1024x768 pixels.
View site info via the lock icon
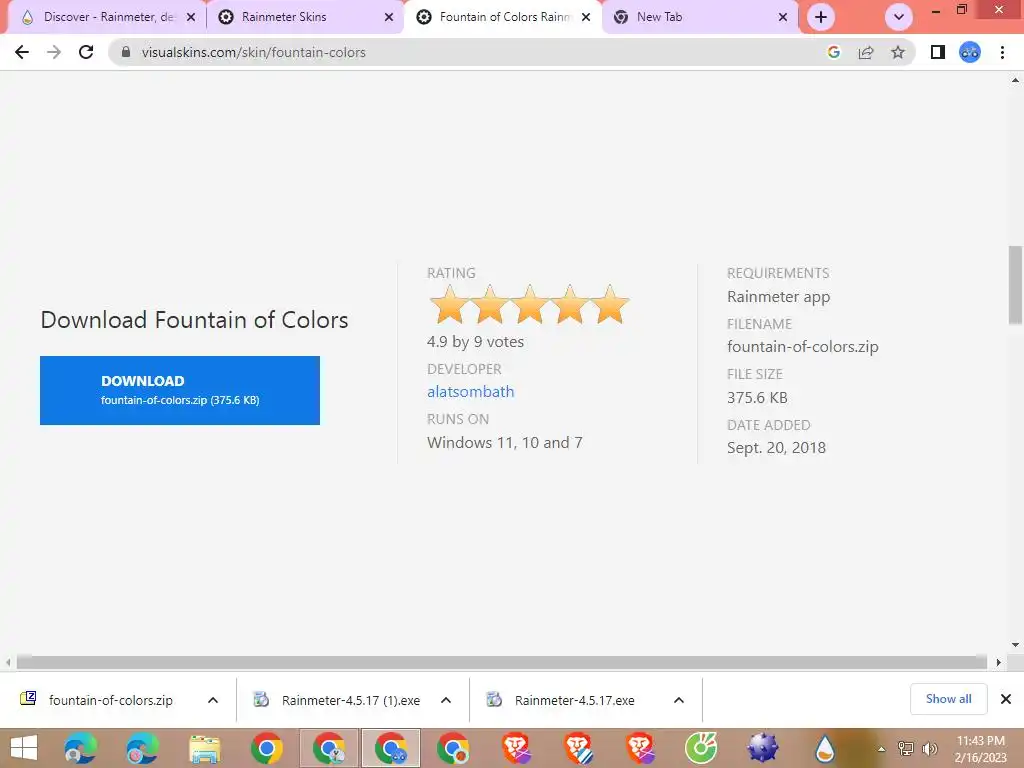pyautogui.click(x=126, y=52)
